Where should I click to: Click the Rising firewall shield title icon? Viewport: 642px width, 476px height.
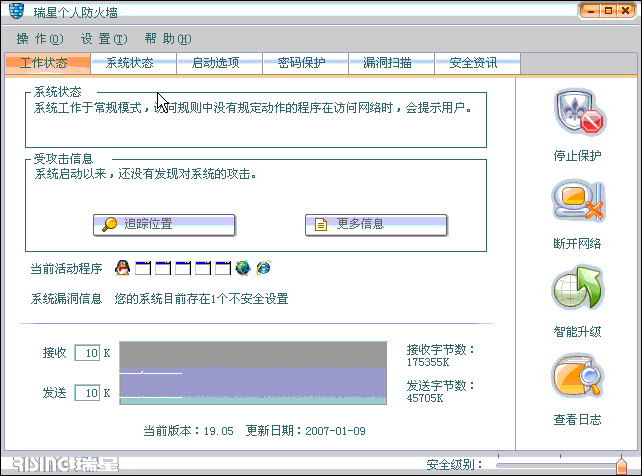(16, 11)
